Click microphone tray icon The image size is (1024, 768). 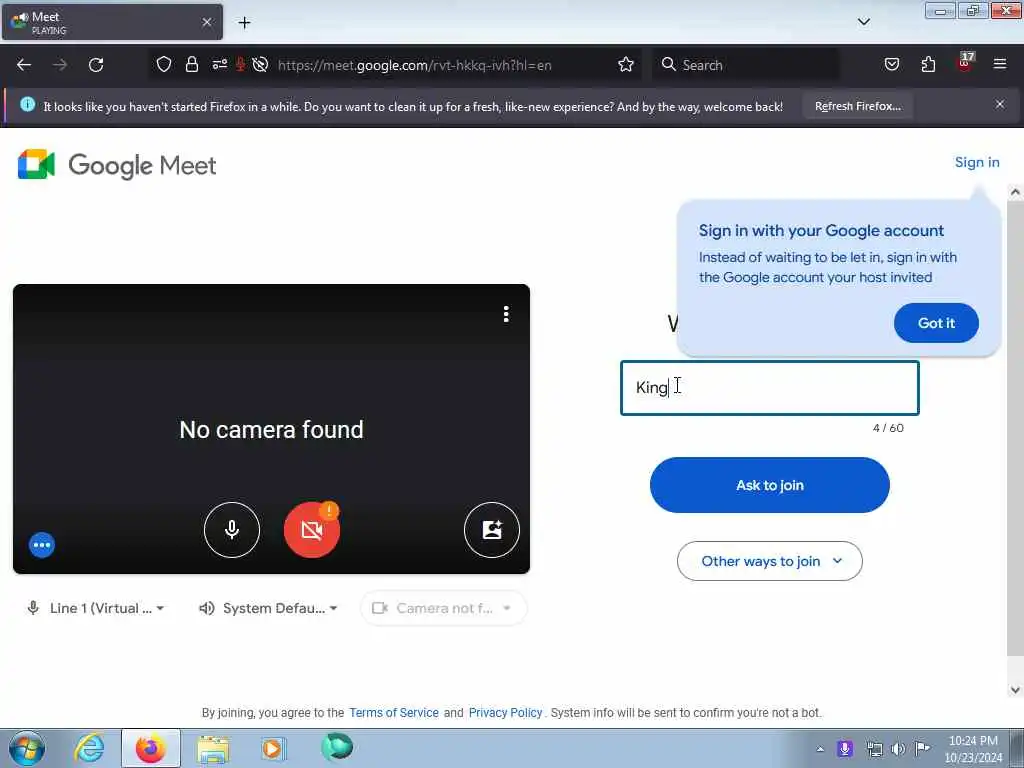click(x=845, y=748)
